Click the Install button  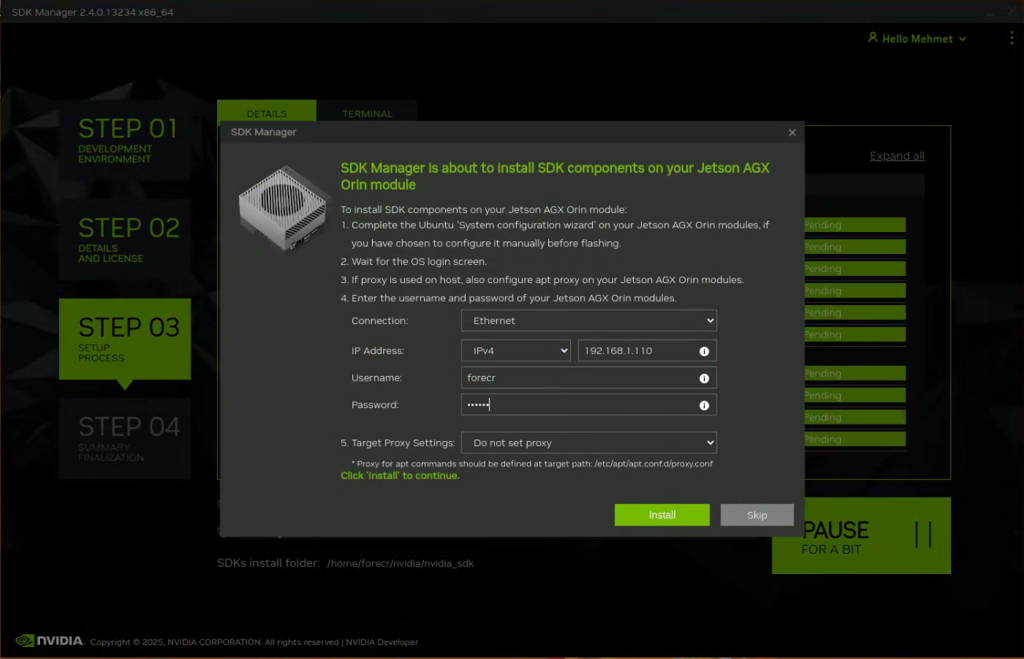point(661,514)
